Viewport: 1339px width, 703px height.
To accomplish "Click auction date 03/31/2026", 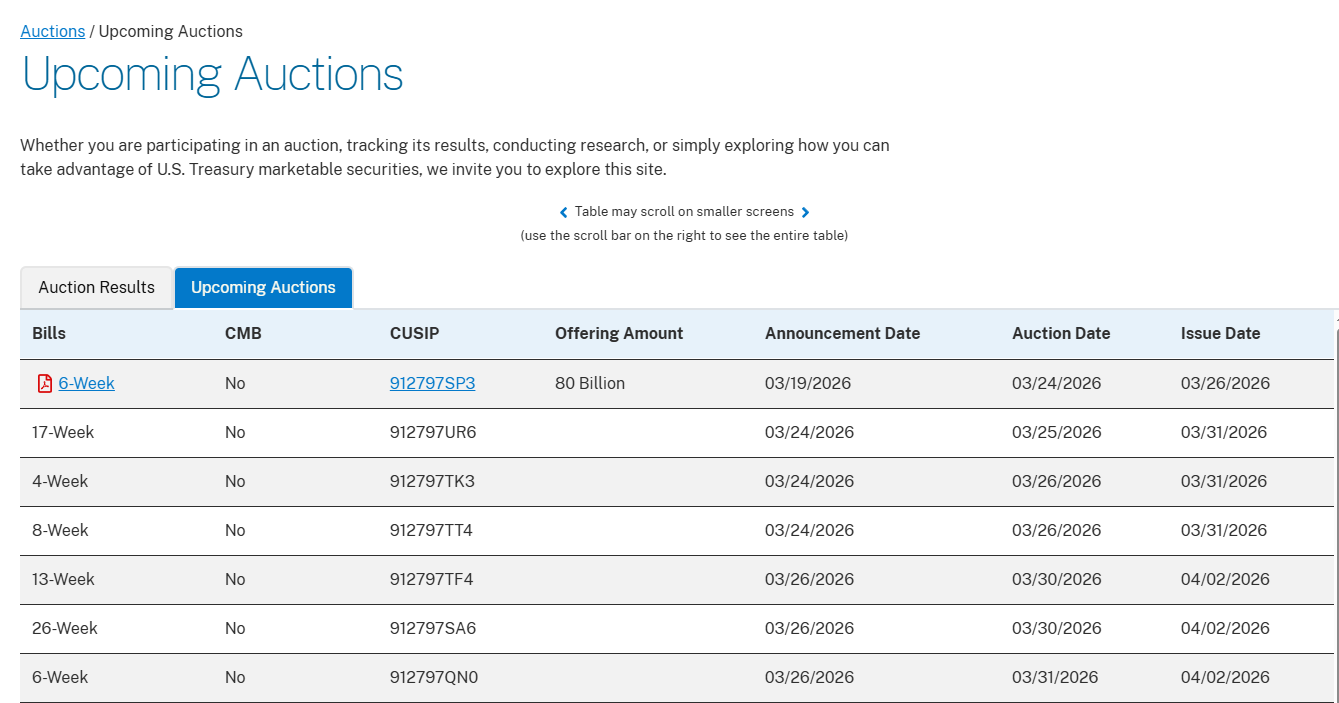I will pyautogui.click(x=1055, y=677).
